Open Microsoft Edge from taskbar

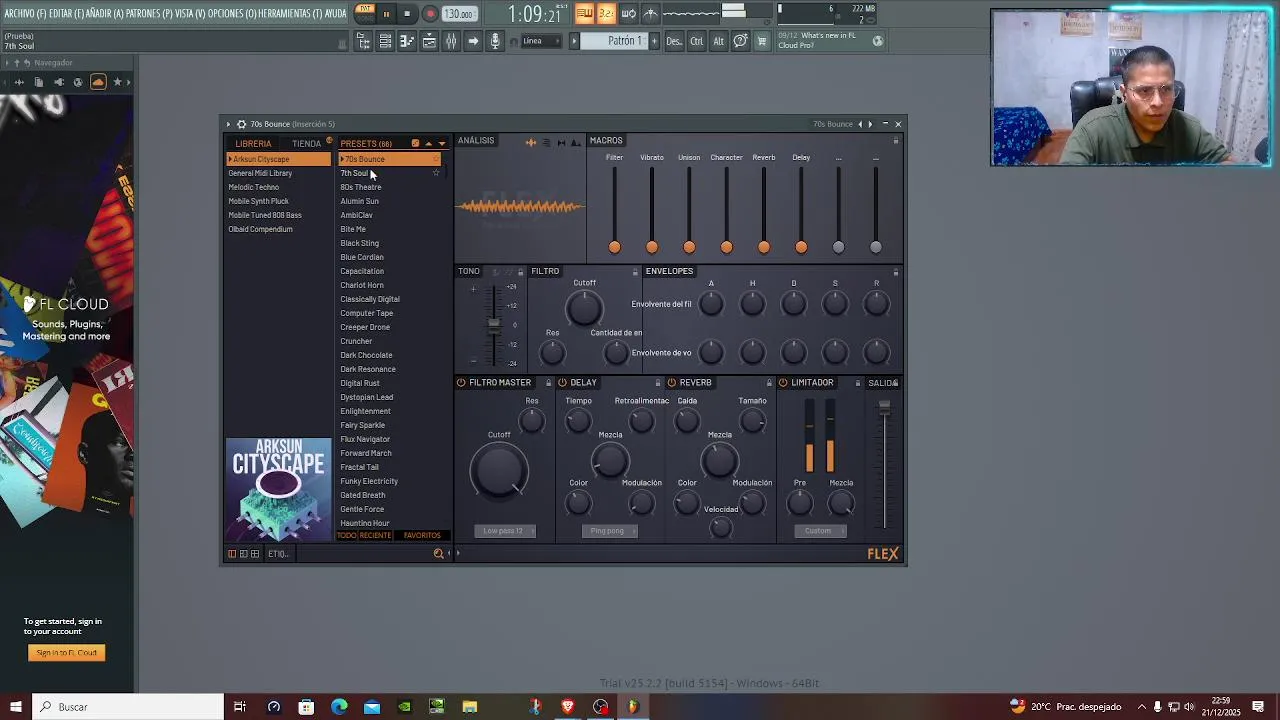click(x=339, y=707)
